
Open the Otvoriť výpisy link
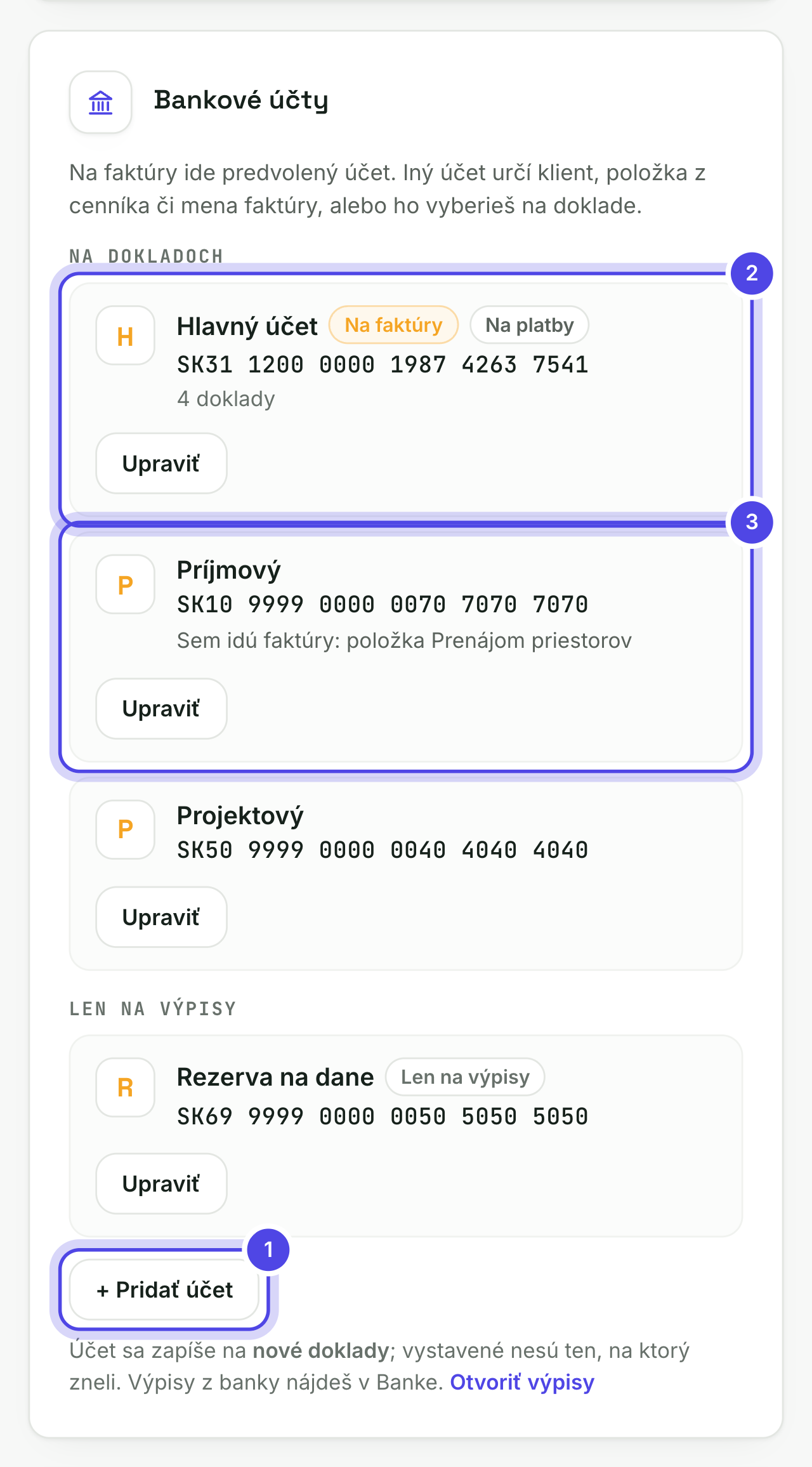pos(522,1382)
